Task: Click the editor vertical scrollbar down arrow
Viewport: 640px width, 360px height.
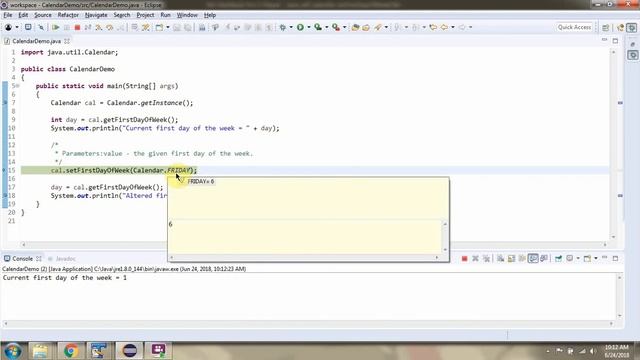Action: click(x=613, y=237)
